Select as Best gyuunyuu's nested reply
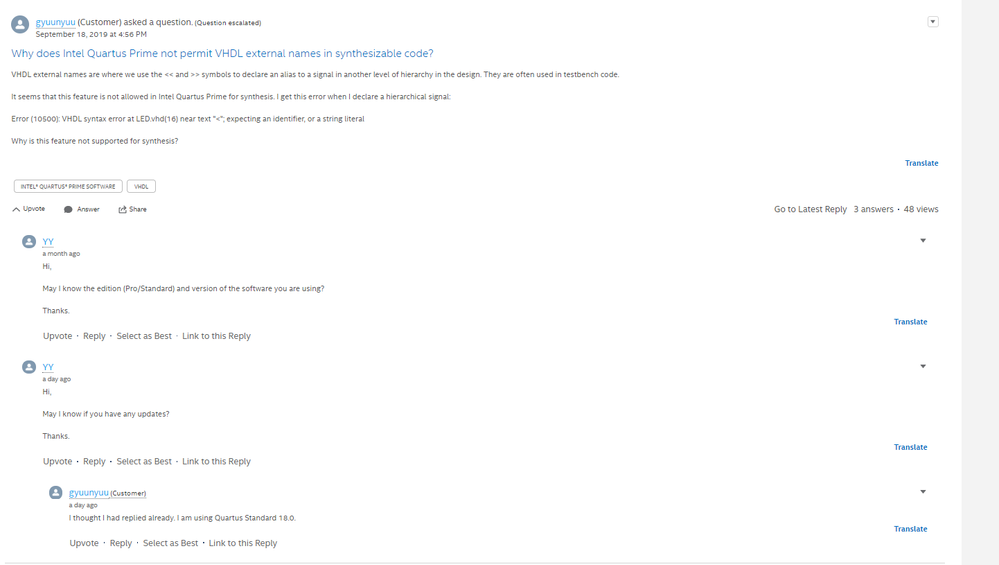Viewport: 999px width, 565px height. pos(171,543)
